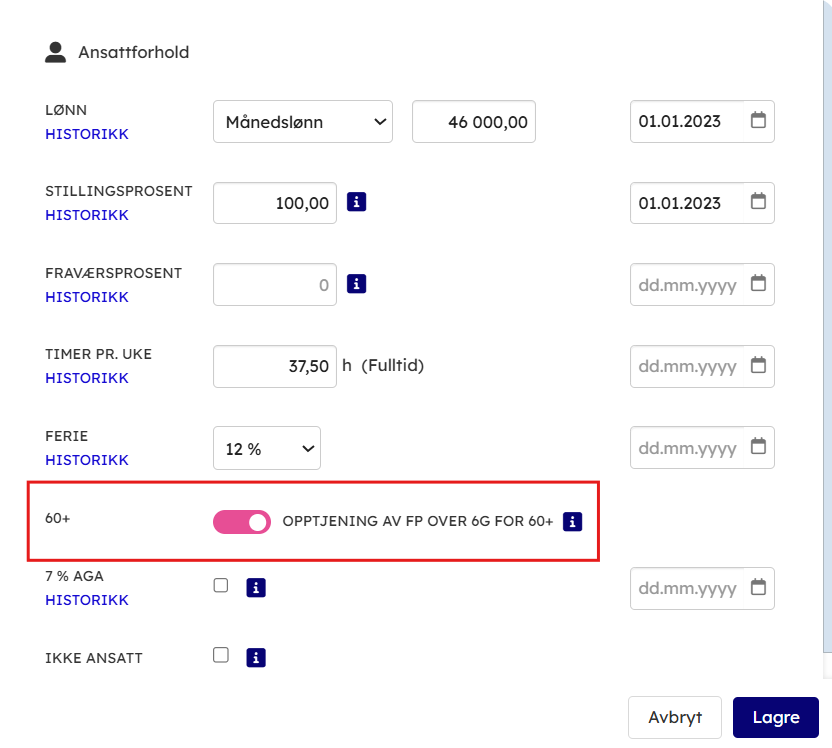Click info icon beside 60+ toggle label
This screenshot has width=832, height=748.
pos(572,521)
